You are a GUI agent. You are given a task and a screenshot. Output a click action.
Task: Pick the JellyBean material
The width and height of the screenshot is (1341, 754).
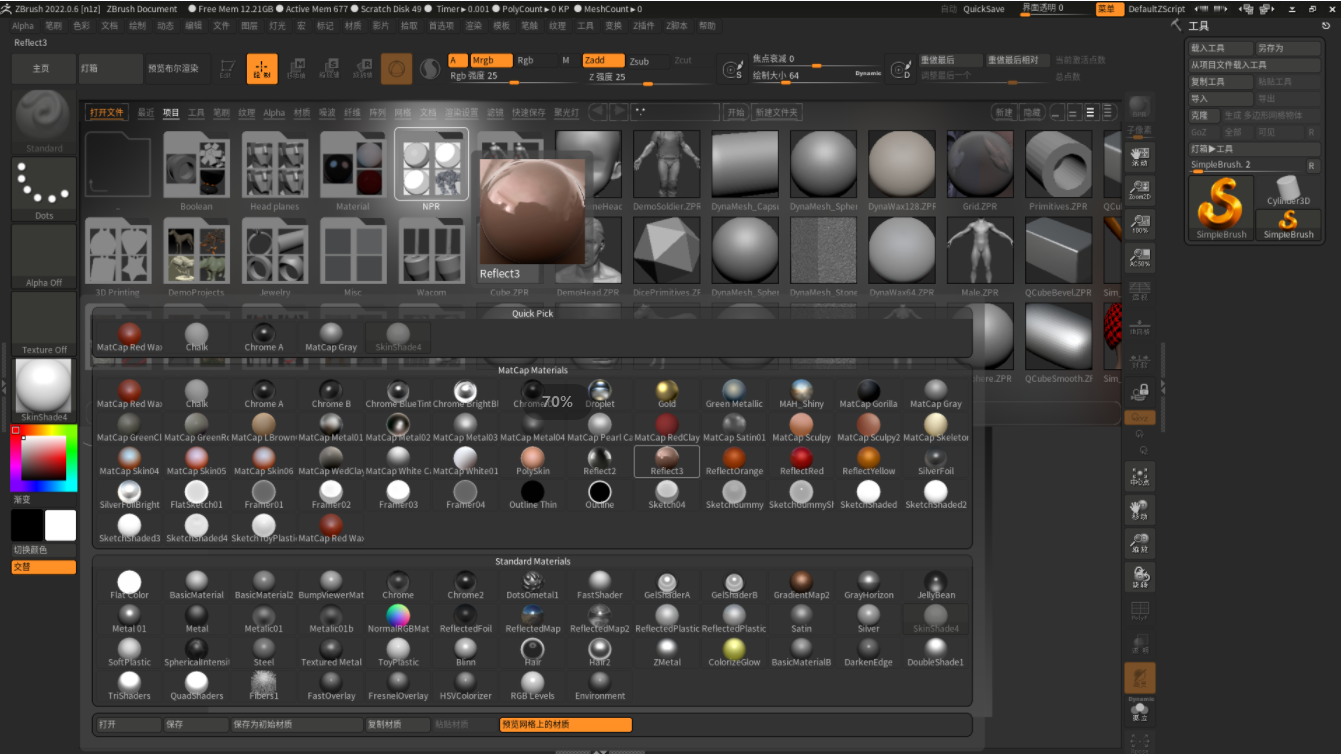[935, 585]
